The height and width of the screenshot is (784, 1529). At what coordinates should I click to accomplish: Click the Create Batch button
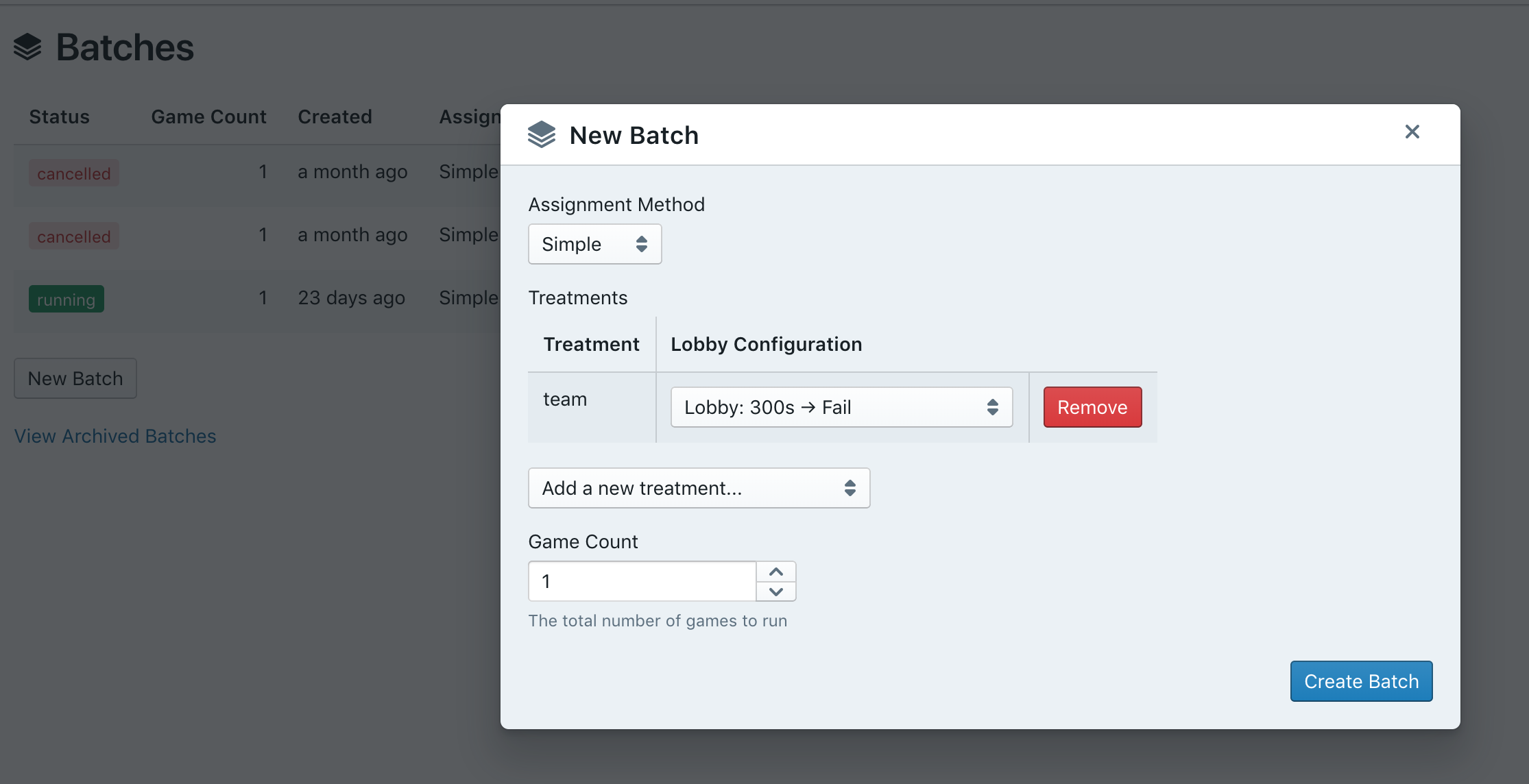pos(1360,681)
